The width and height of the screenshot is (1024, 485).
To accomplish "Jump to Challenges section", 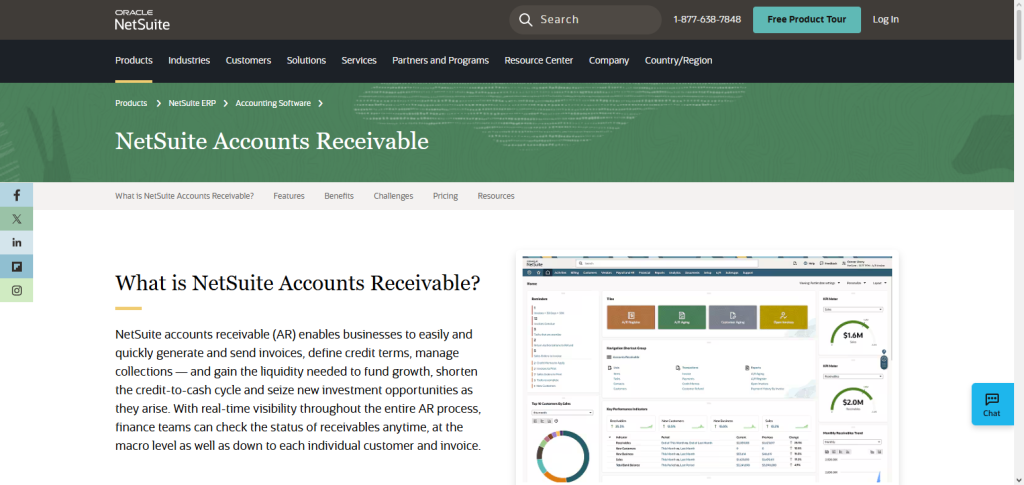I will pyautogui.click(x=393, y=196).
